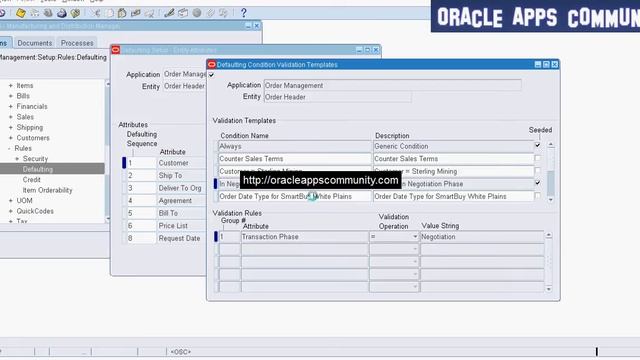Select Item Orderability in navigator
This screenshot has width=640, height=360.
click(47, 190)
